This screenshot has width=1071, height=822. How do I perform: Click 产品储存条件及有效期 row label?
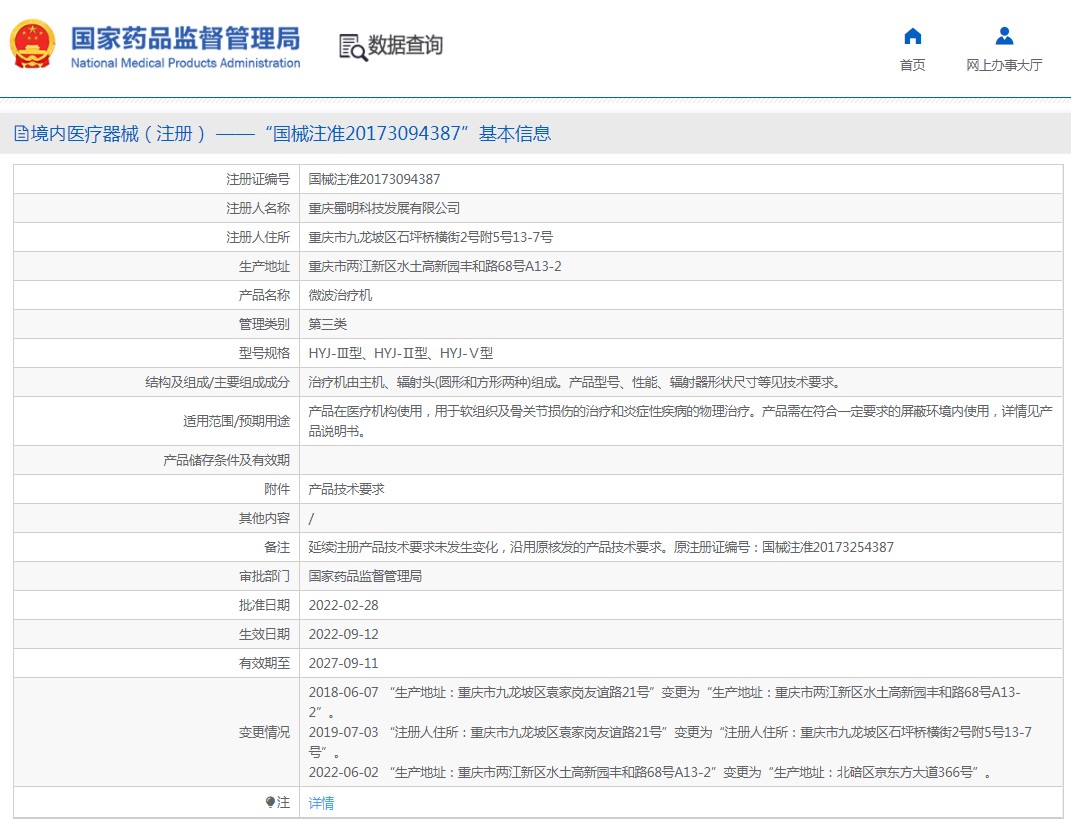click(226, 461)
